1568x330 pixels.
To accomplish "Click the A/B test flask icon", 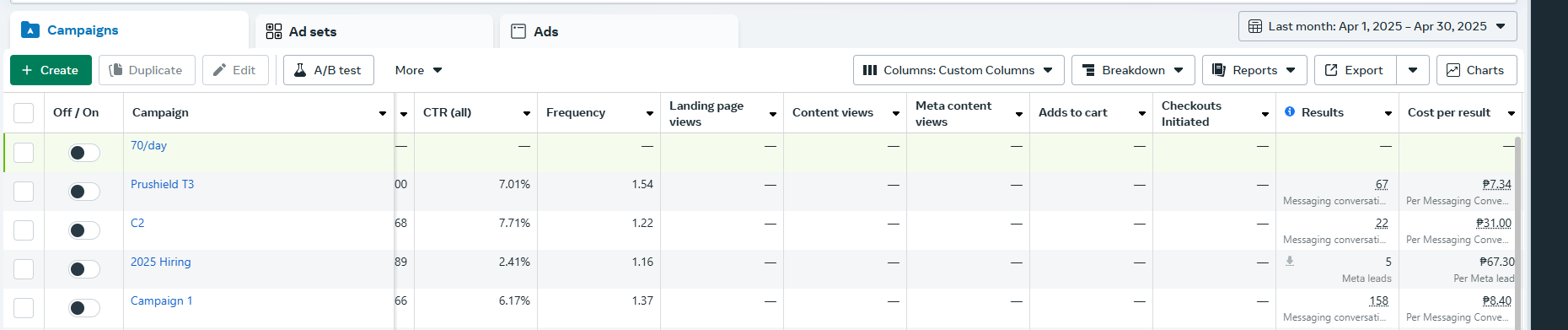I will [x=300, y=70].
